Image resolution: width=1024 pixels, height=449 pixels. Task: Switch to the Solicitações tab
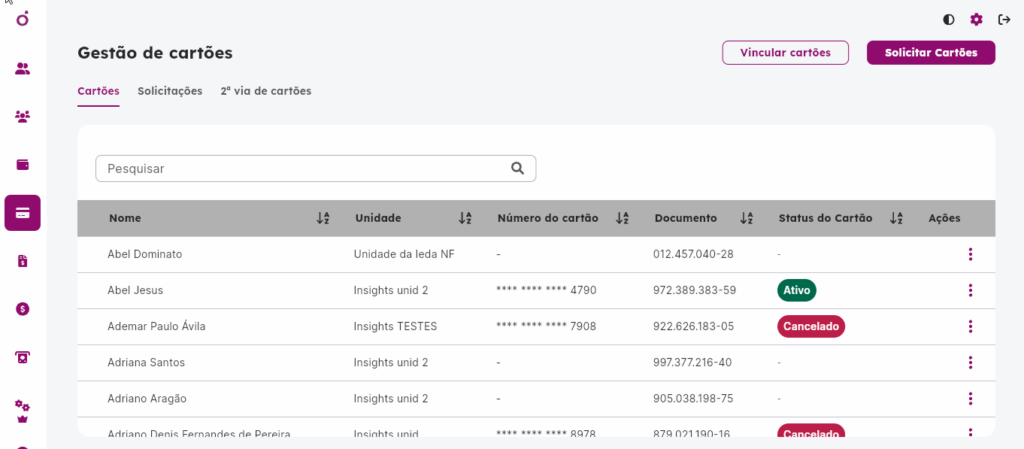(x=170, y=91)
